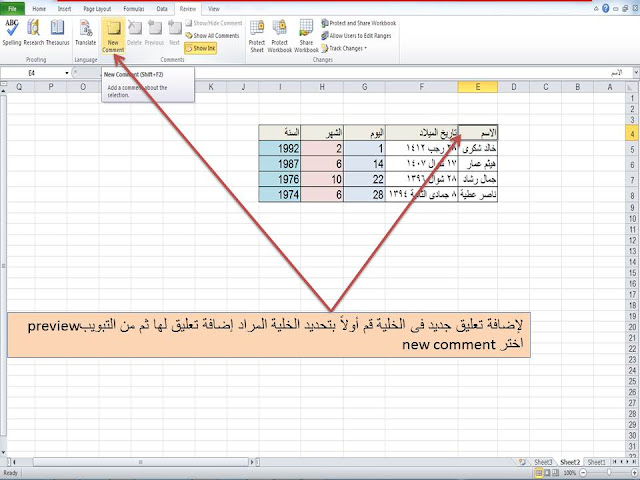Click the Translate icon
Image resolution: width=640 pixels, height=480 pixels.
[86, 33]
